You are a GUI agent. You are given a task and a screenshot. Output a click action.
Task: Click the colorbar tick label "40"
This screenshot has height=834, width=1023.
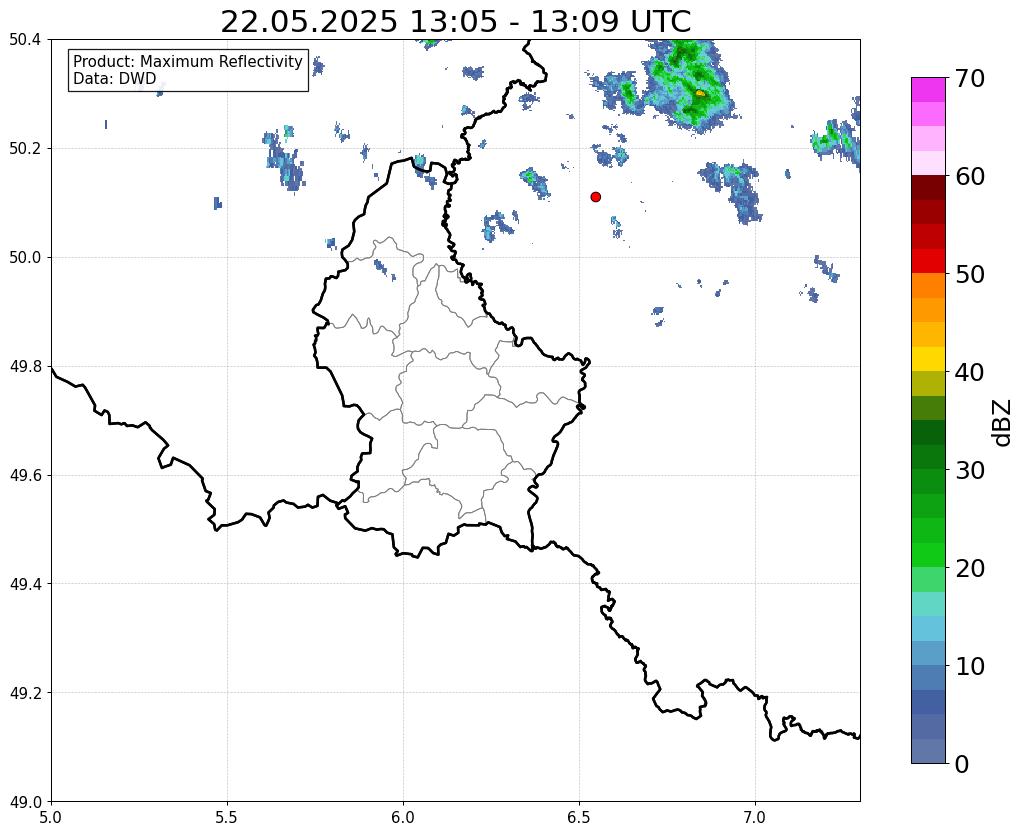(x=970, y=372)
